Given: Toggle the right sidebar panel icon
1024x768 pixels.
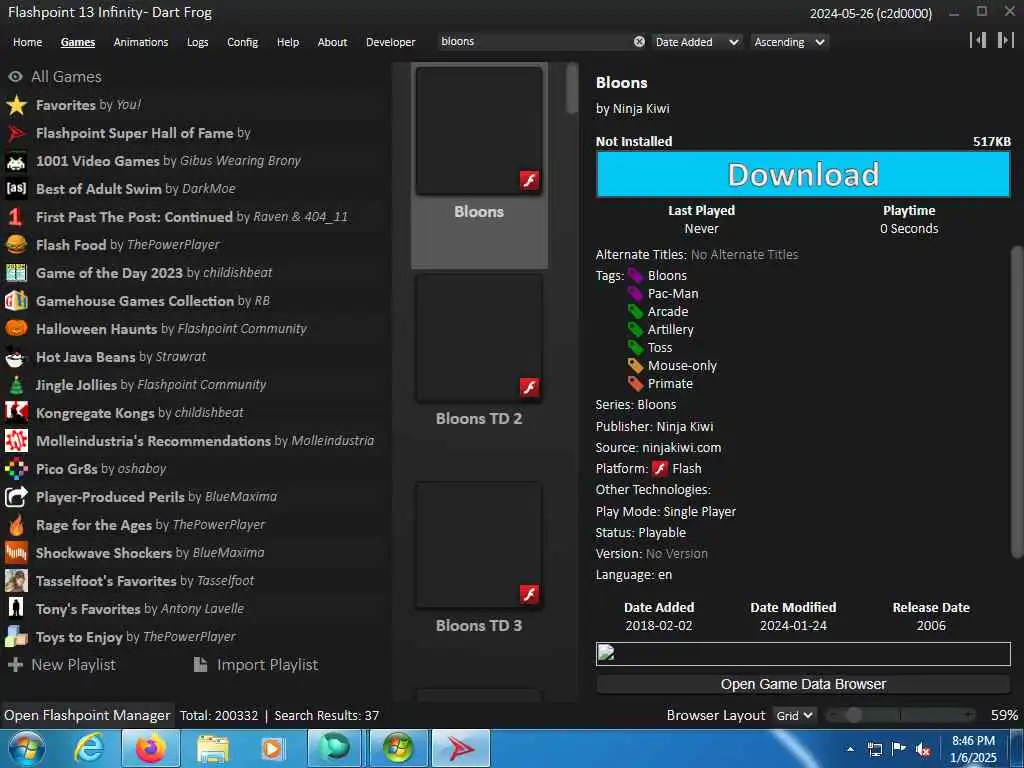Looking at the screenshot, I should 1005,40.
